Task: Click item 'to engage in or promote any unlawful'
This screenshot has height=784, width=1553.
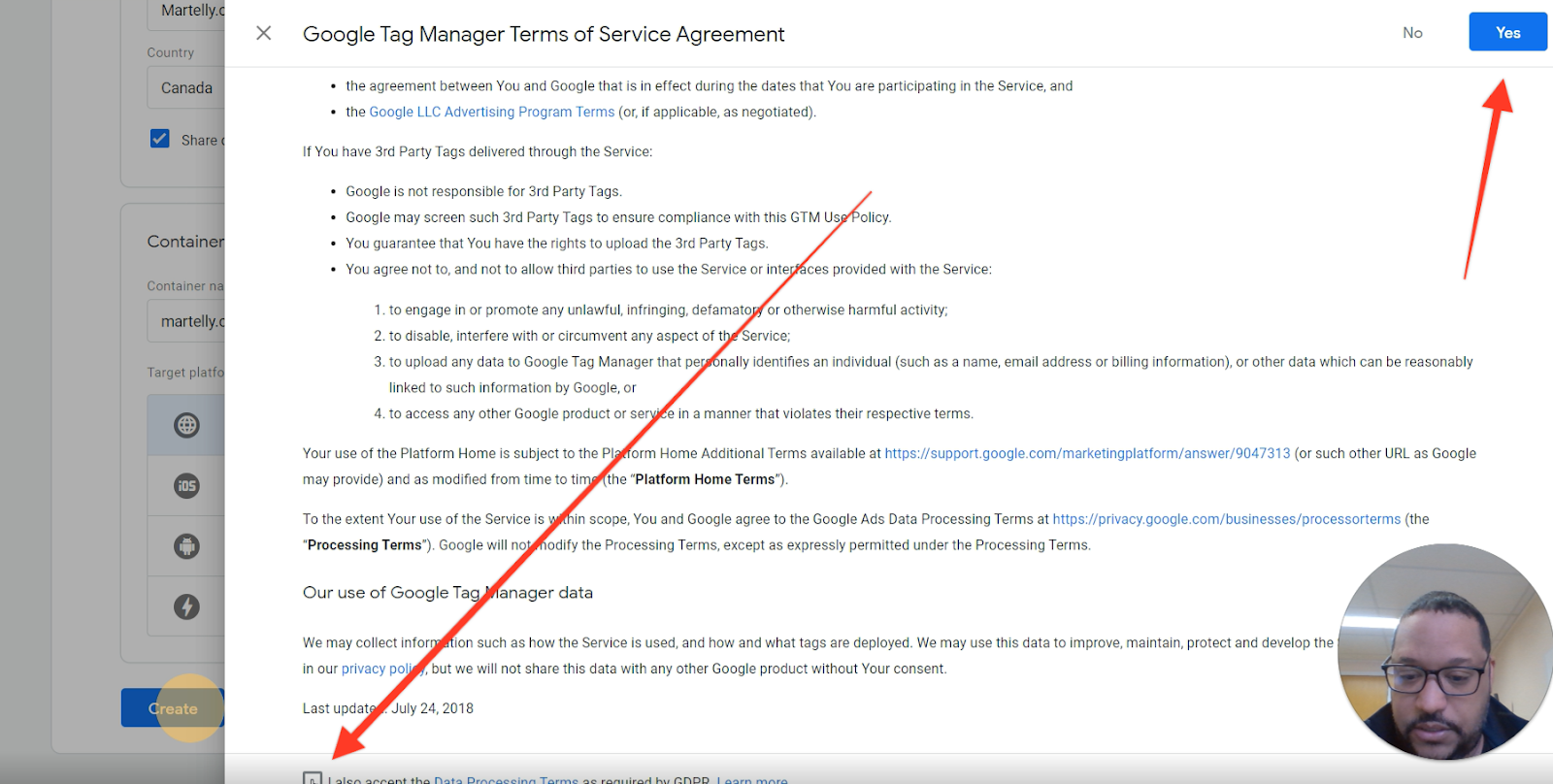Action: (669, 310)
